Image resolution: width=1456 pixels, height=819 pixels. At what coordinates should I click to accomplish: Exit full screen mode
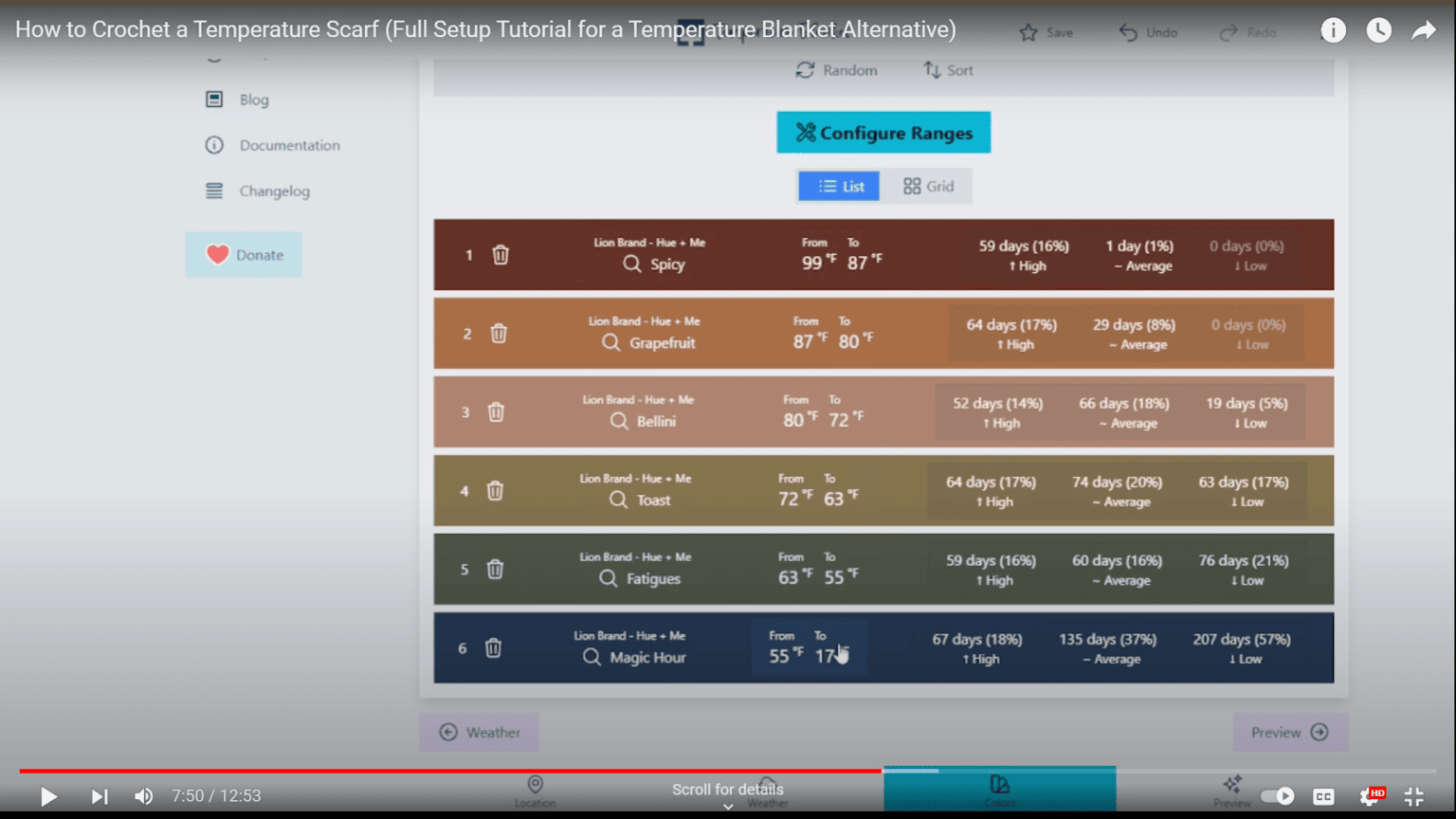click(x=1413, y=796)
